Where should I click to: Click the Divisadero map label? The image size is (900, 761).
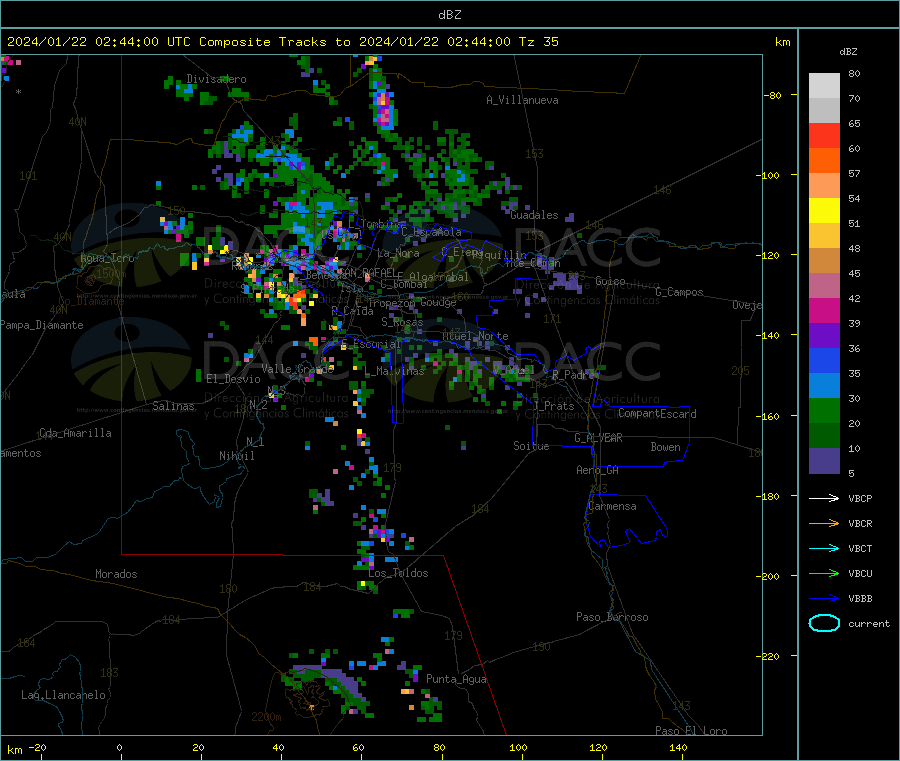point(216,79)
